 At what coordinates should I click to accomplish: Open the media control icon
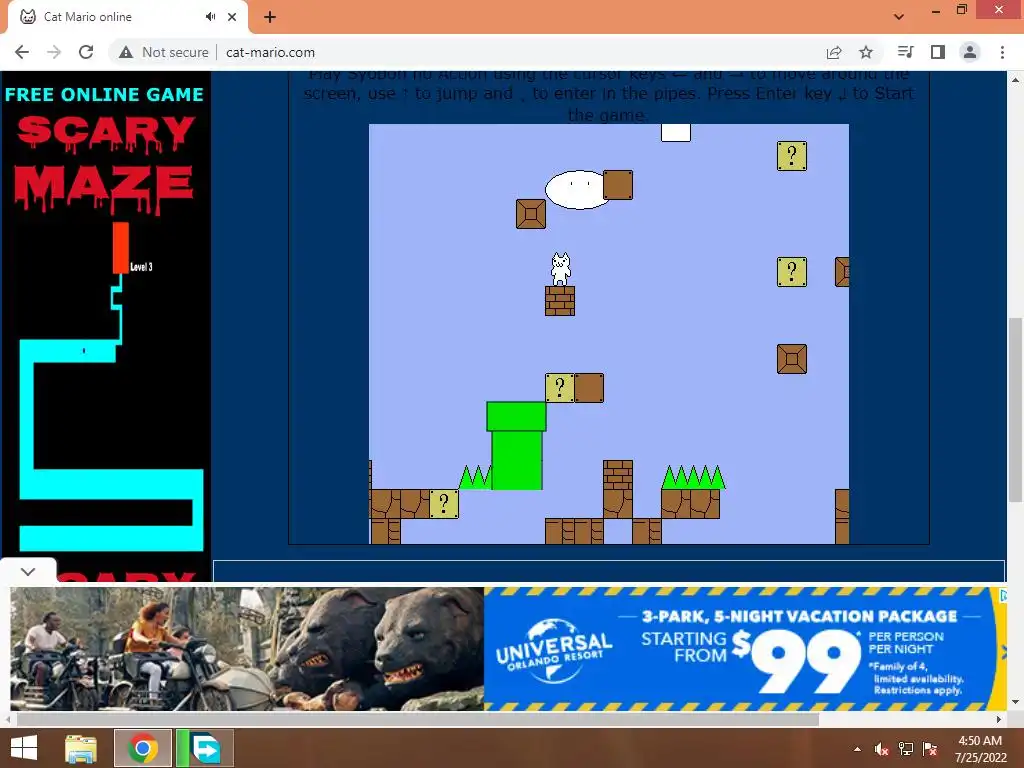click(x=905, y=52)
